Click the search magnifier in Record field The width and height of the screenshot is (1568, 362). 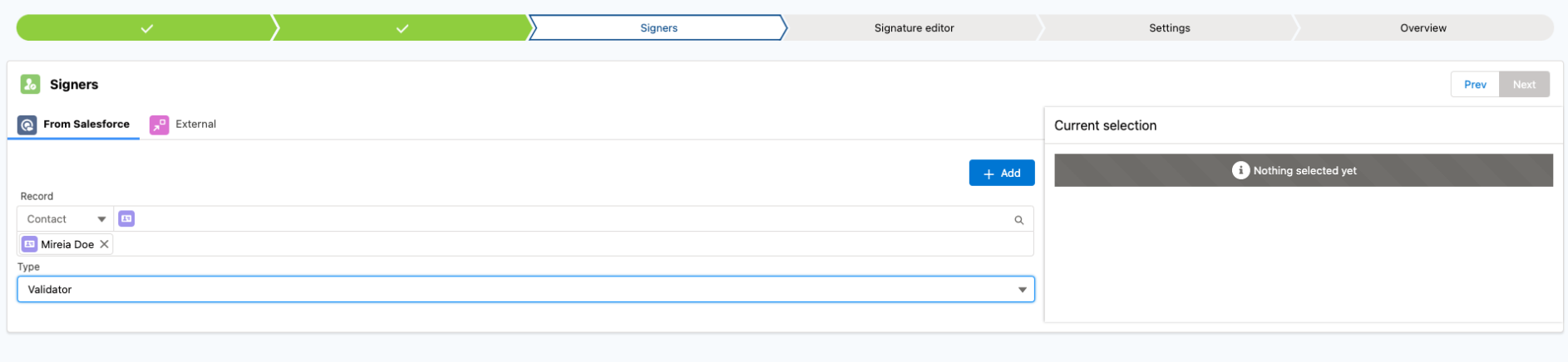1018,220
